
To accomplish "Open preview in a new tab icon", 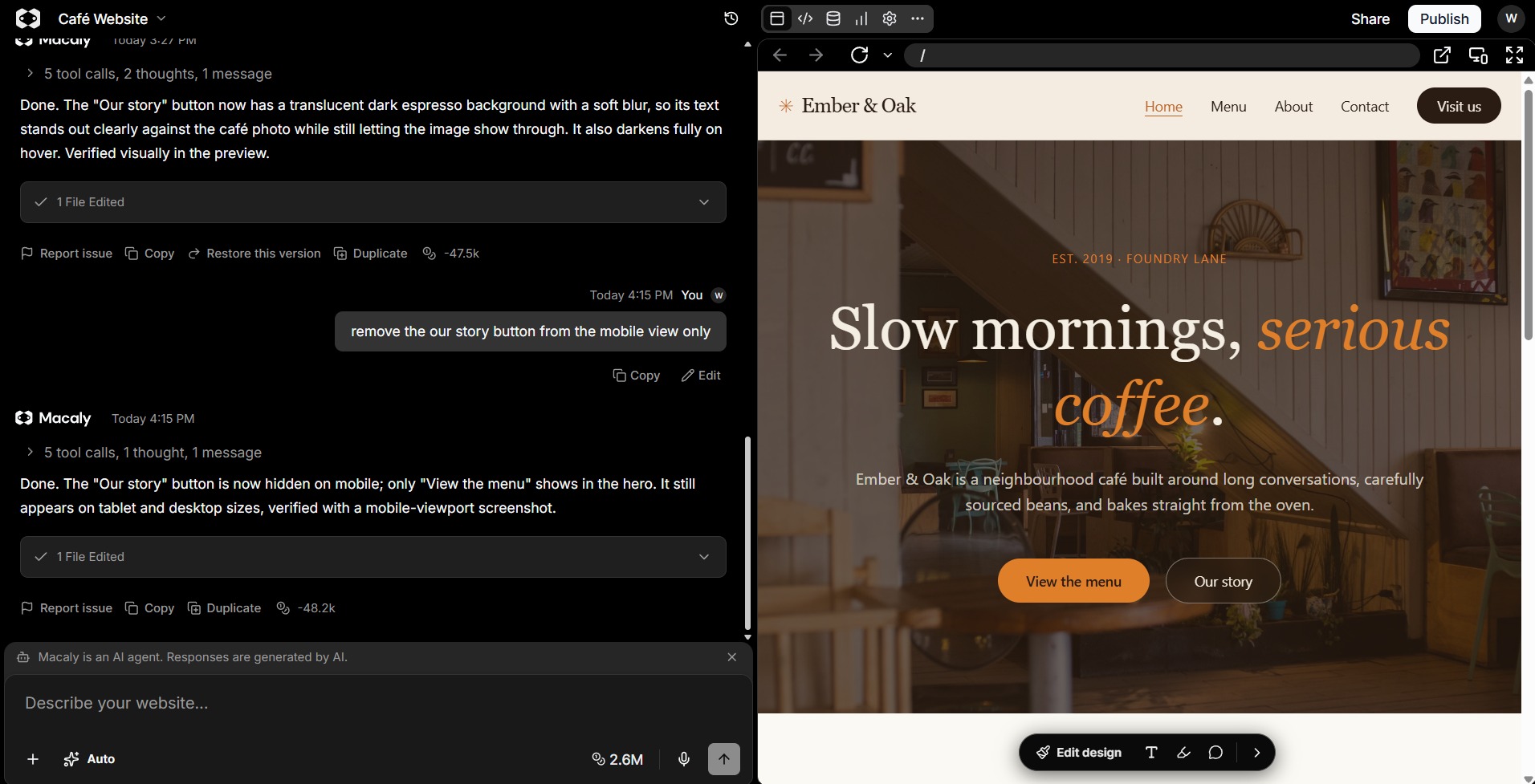I will click(x=1442, y=55).
